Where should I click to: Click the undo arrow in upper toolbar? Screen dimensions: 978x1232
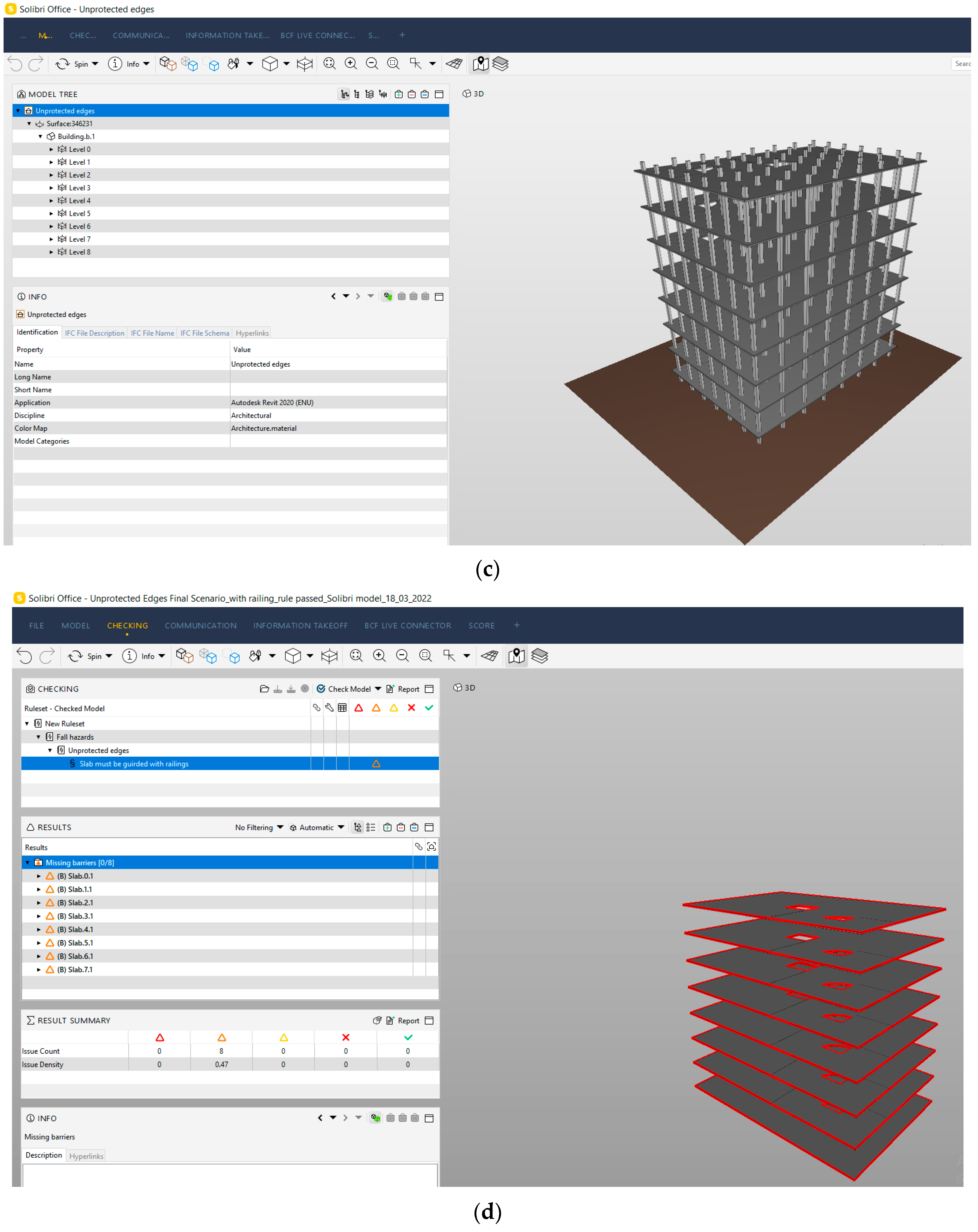tap(15, 64)
